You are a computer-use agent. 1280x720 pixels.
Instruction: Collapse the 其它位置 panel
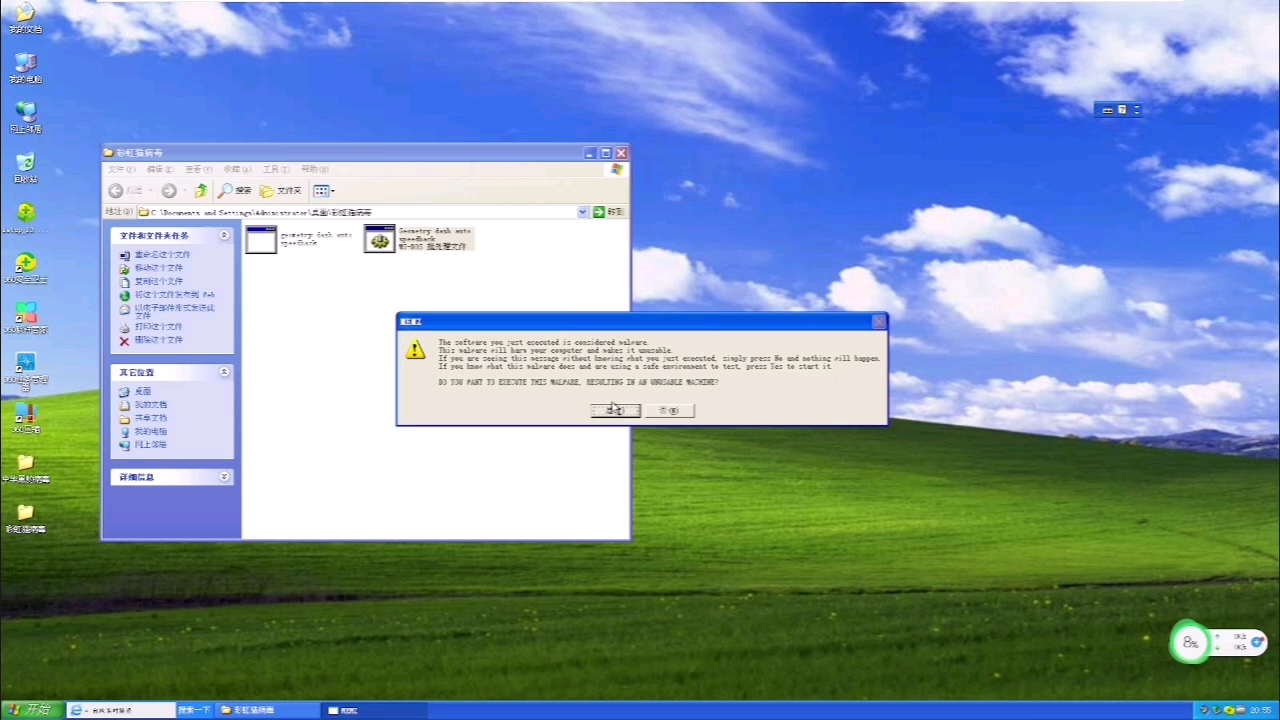[224, 372]
